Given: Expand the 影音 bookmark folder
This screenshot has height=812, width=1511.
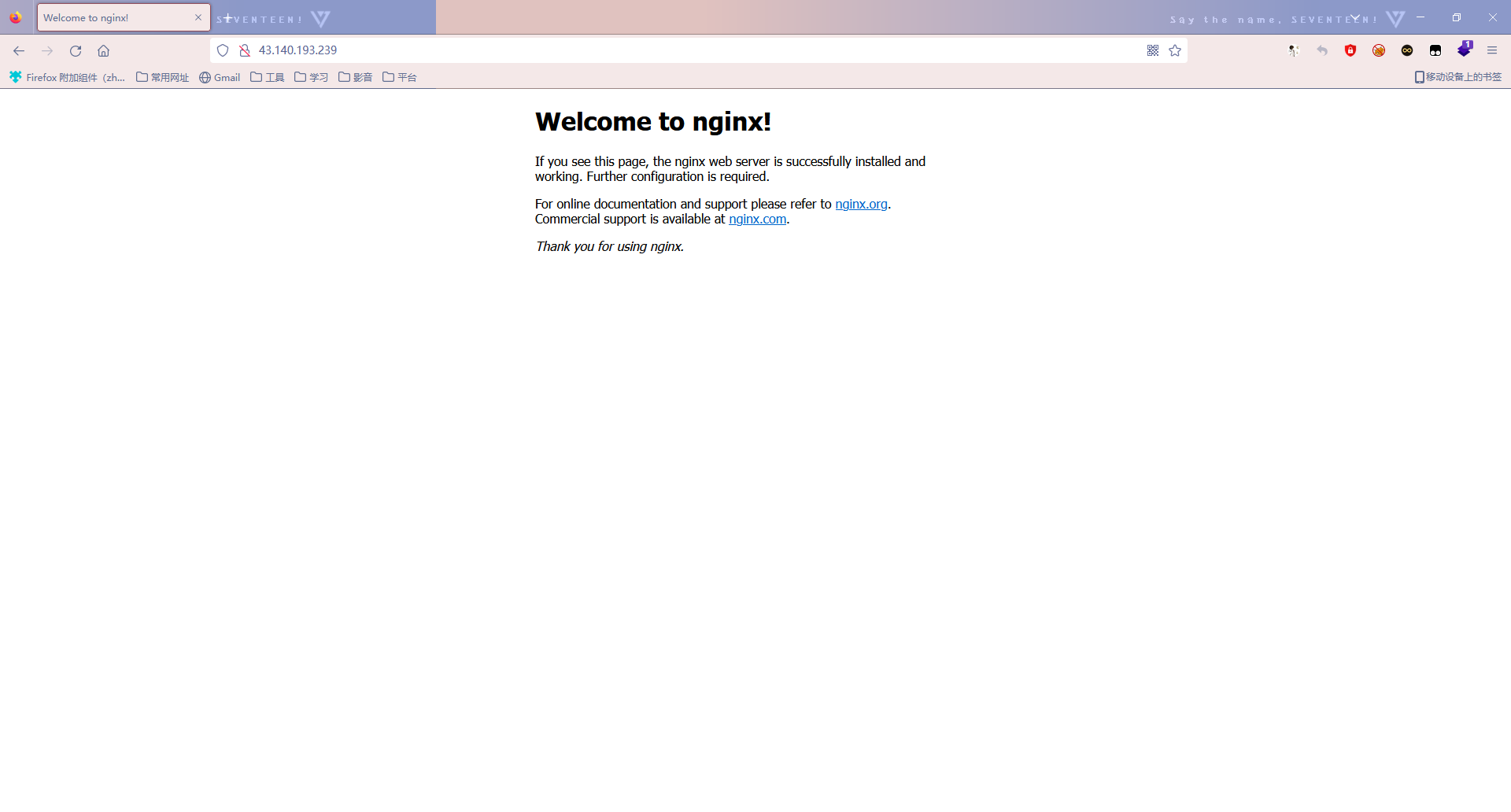Looking at the screenshot, I should click(356, 77).
